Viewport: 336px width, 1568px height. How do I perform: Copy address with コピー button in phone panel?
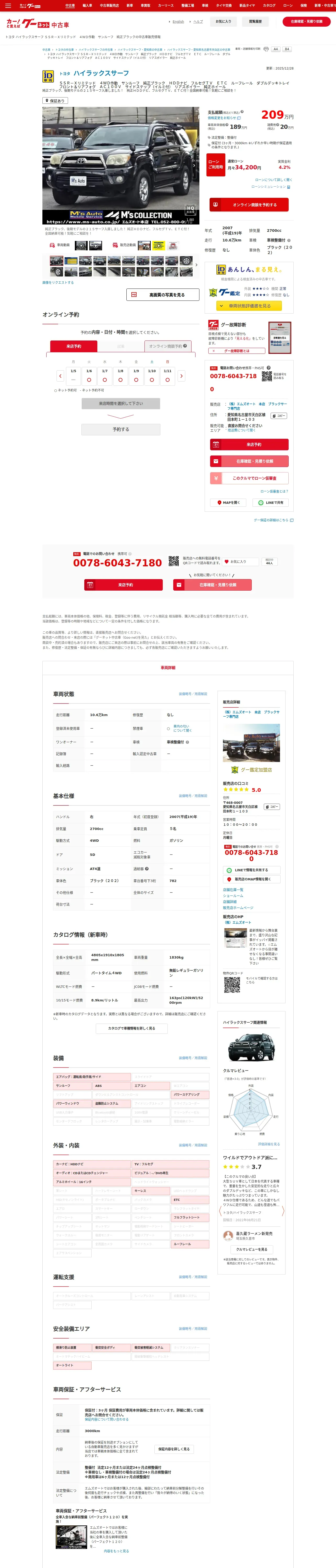[279, 416]
